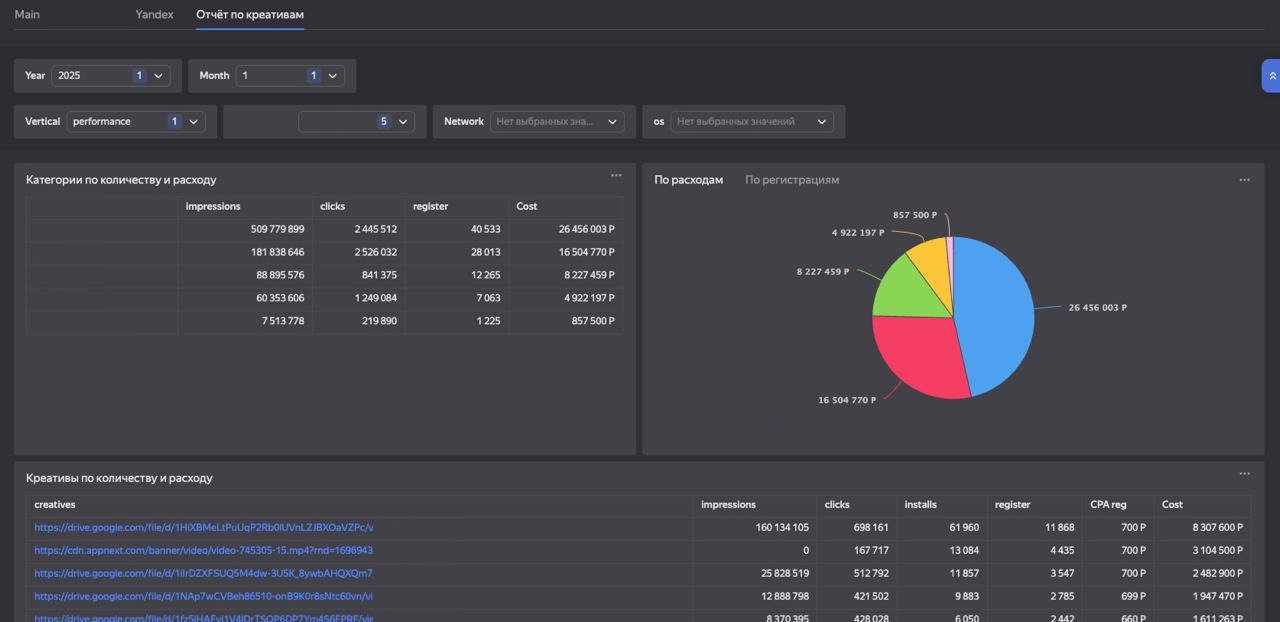Switch to the Yandex tab

click(154, 15)
